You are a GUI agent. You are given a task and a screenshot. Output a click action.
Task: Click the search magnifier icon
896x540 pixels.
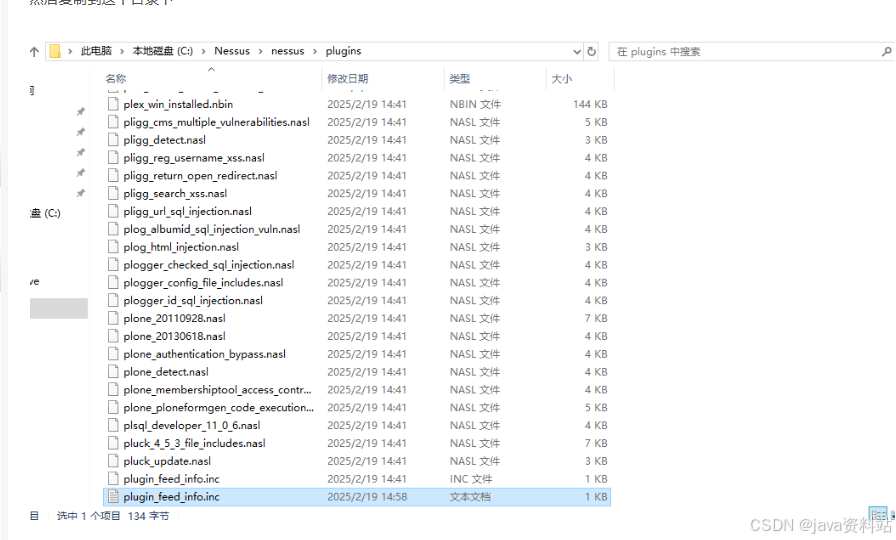[x=886, y=51]
